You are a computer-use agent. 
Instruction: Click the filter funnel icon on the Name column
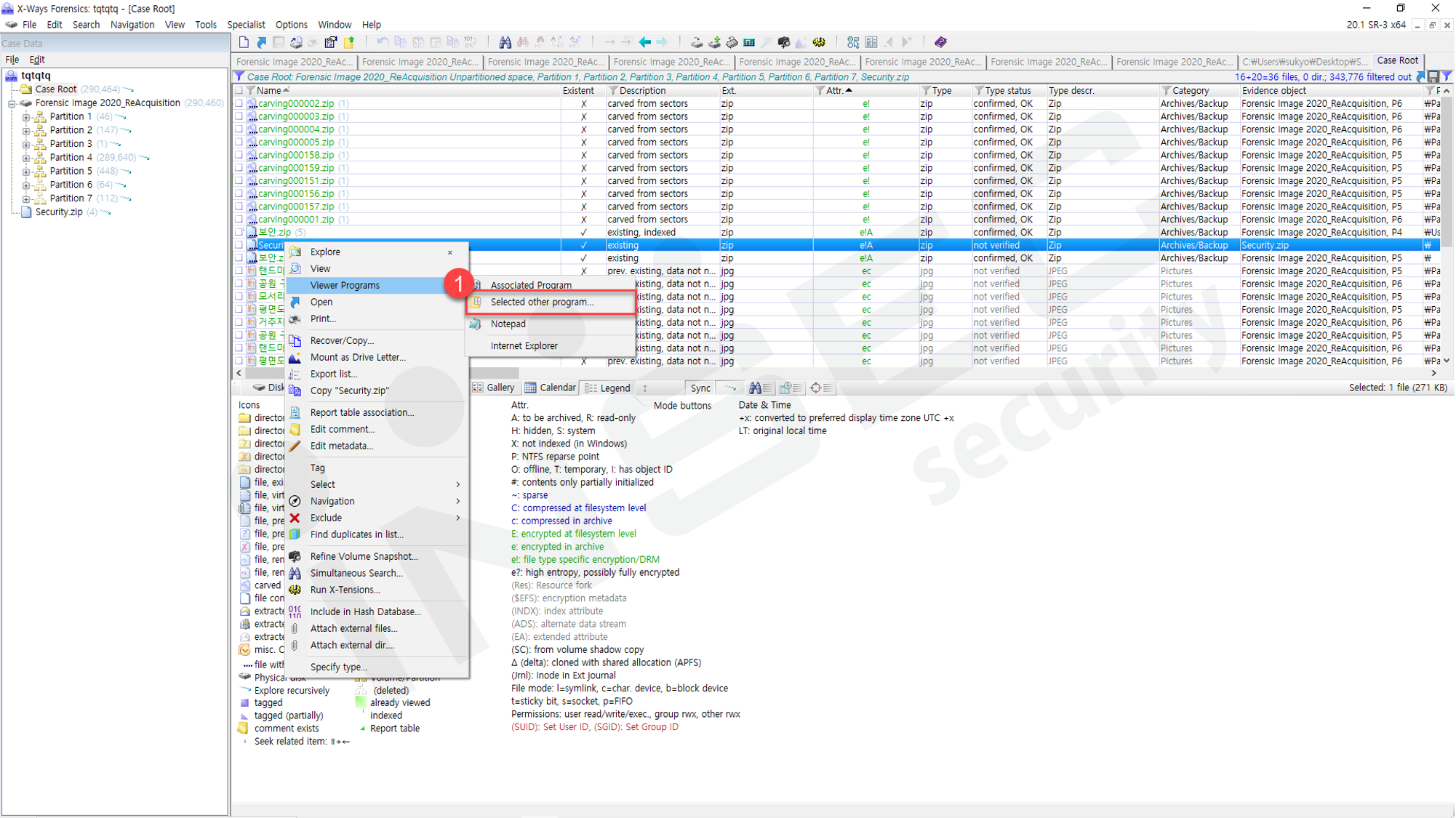point(251,91)
